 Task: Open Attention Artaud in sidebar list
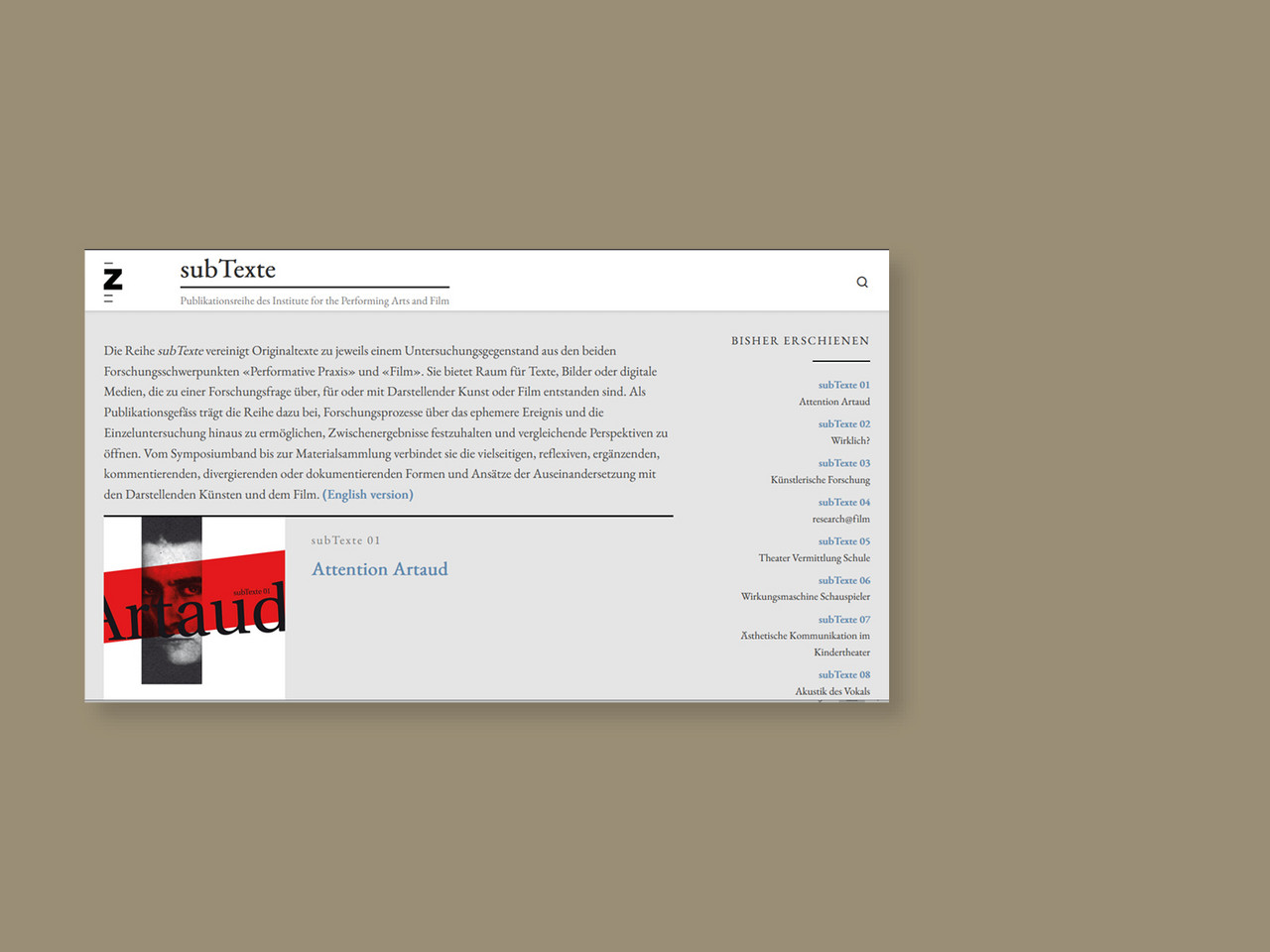point(833,402)
